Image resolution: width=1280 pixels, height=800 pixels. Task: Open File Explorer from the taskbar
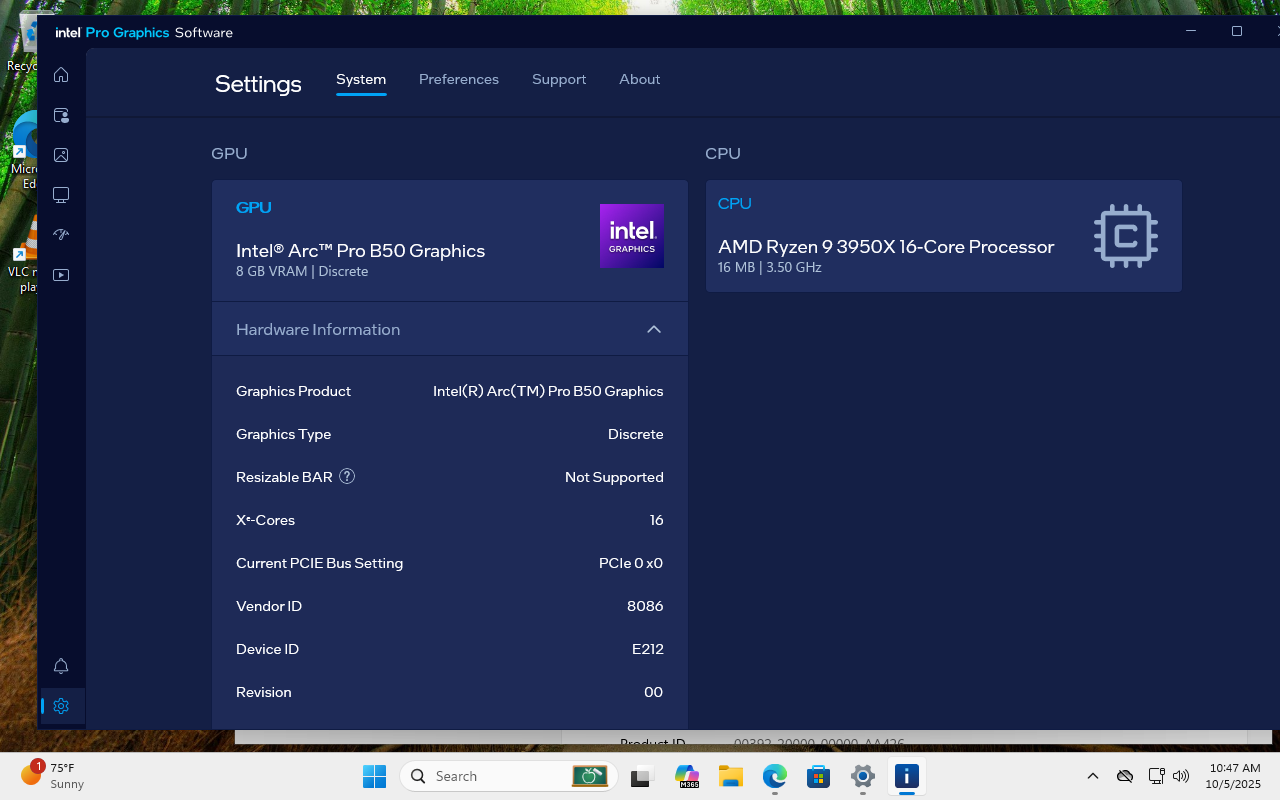pos(731,776)
